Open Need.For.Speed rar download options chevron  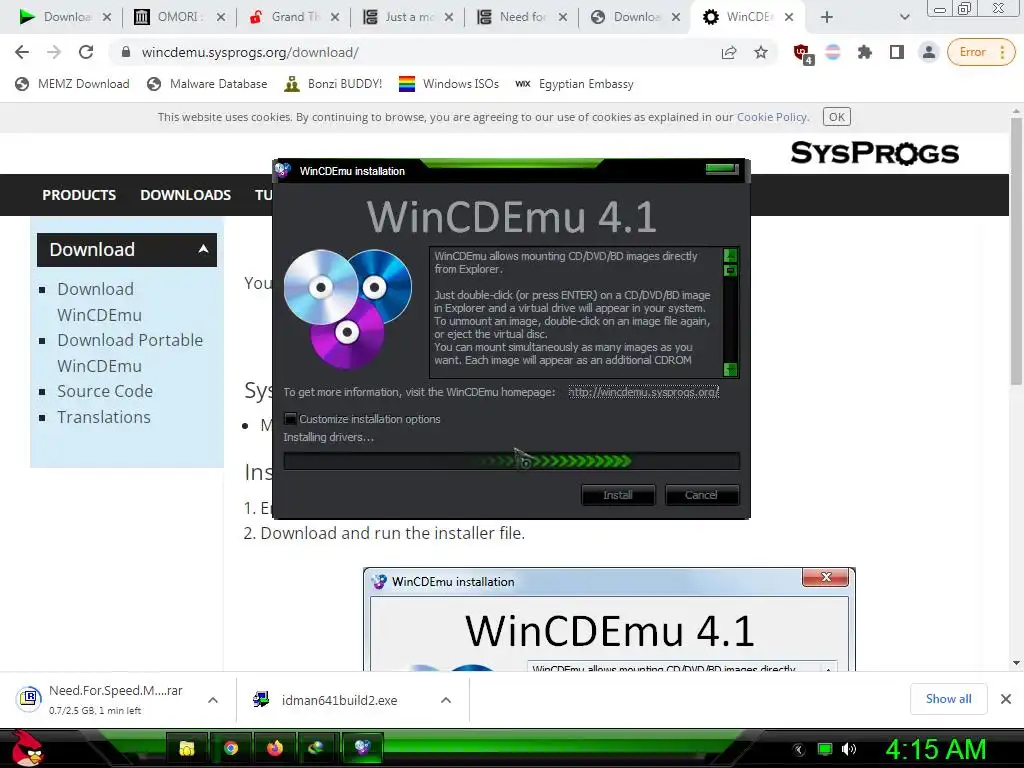tap(213, 700)
